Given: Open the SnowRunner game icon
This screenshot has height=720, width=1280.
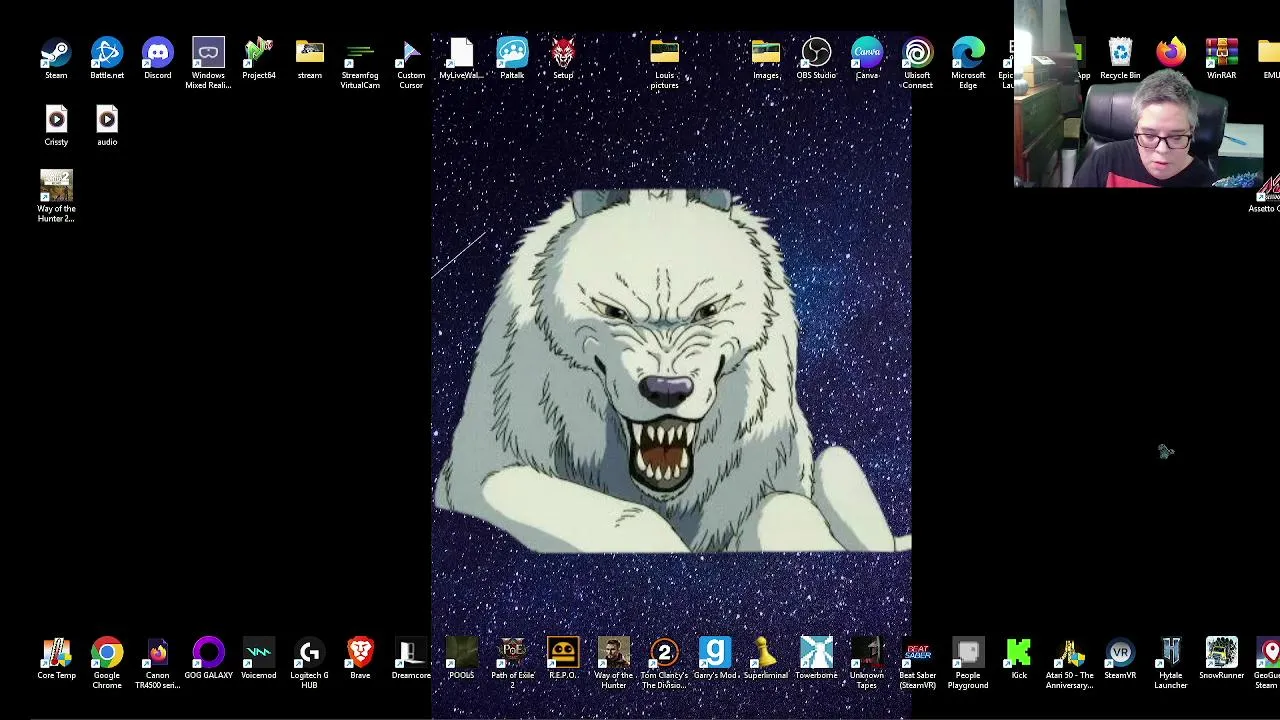Looking at the screenshot, I should 1221,653.
